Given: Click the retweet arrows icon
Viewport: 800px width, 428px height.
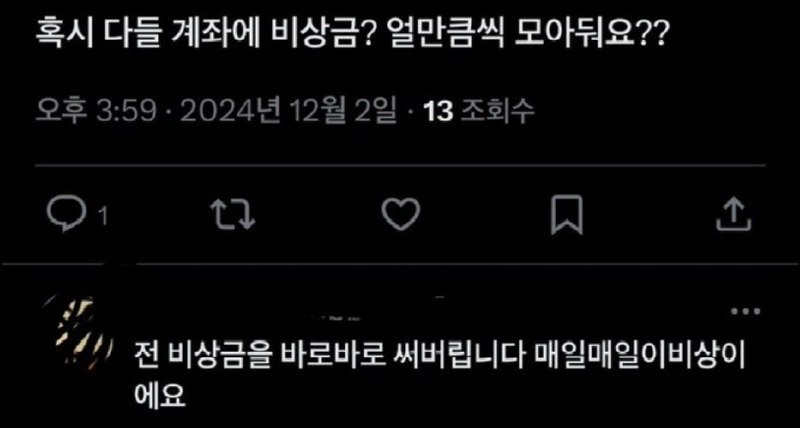Looking at the screenshot, I should 233,214.
